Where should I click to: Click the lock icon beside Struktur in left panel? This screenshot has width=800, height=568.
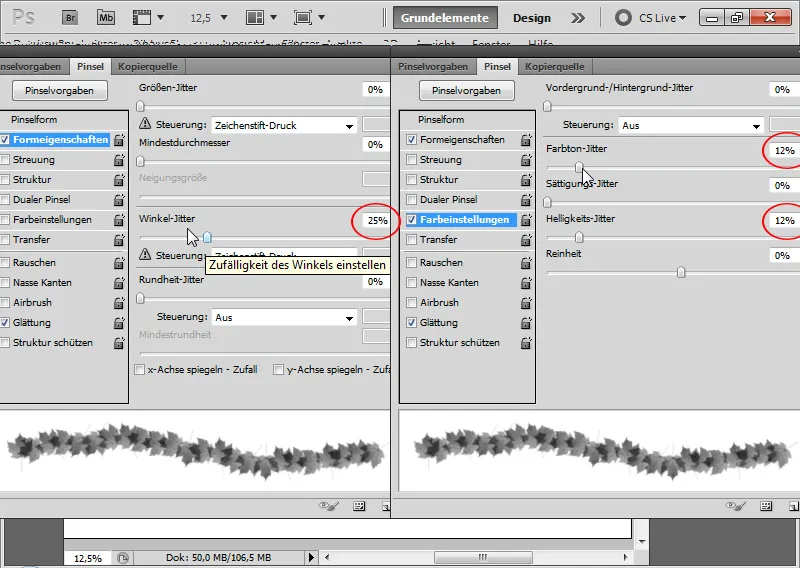pyautogui.click(x=119, y=180)
